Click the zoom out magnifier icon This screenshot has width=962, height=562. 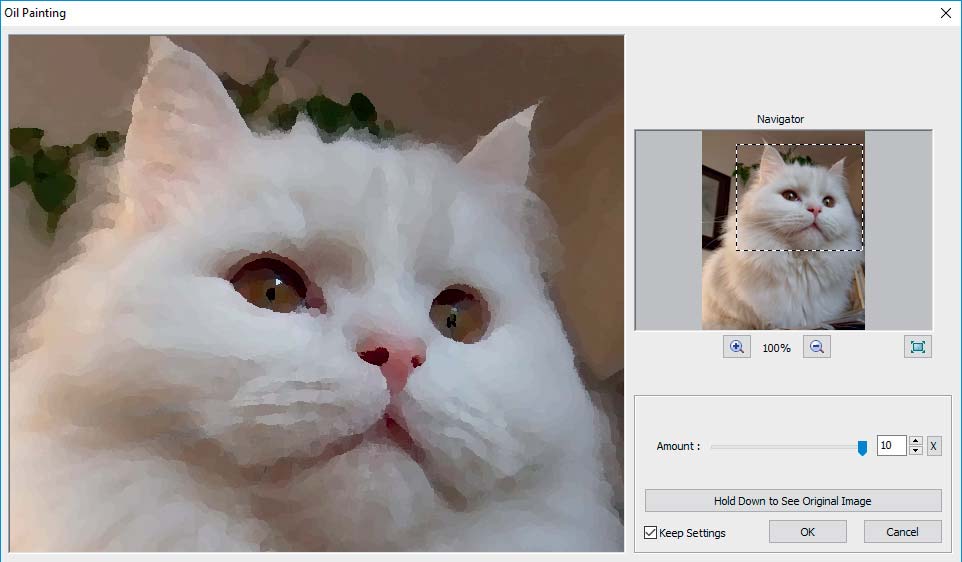pos(817,347)
